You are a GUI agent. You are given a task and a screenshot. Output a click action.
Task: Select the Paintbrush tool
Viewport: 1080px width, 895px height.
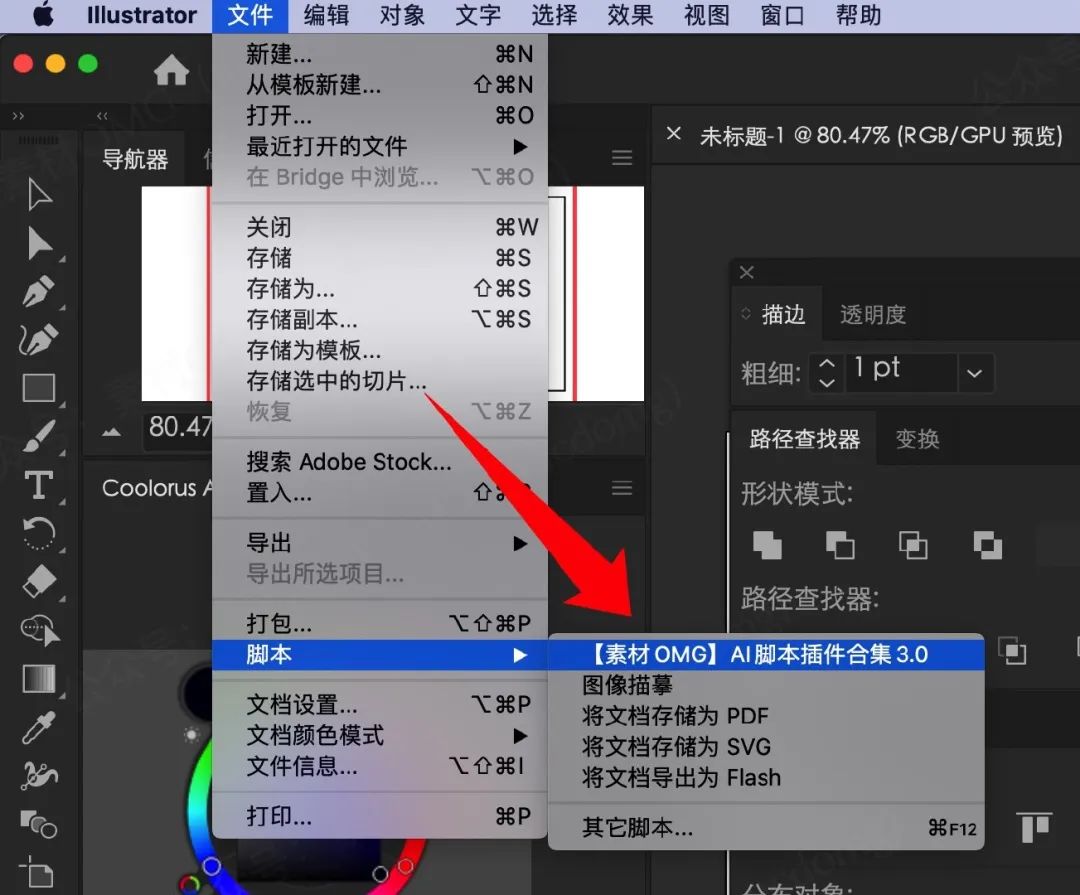click(40, 436)
